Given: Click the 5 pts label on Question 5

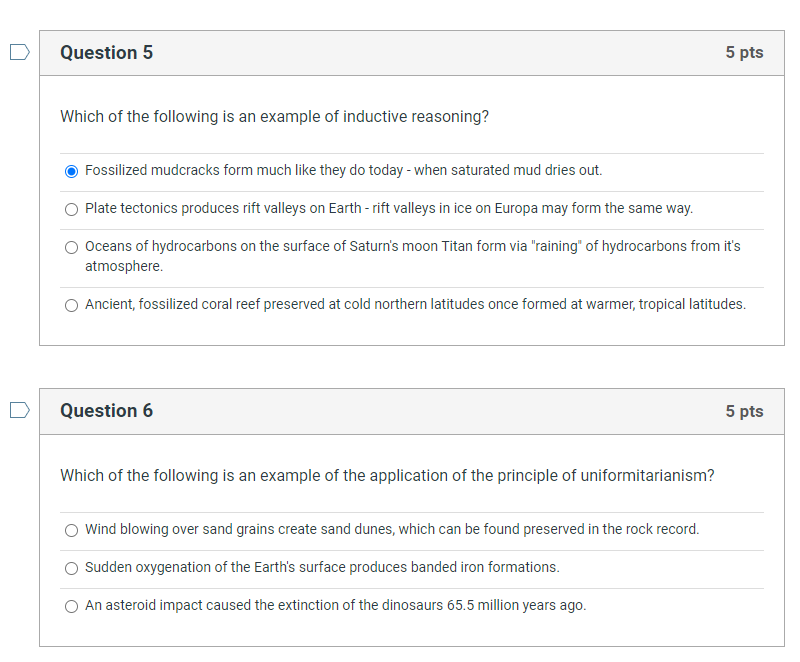Looking at the screenshot, I should [744, 53].
